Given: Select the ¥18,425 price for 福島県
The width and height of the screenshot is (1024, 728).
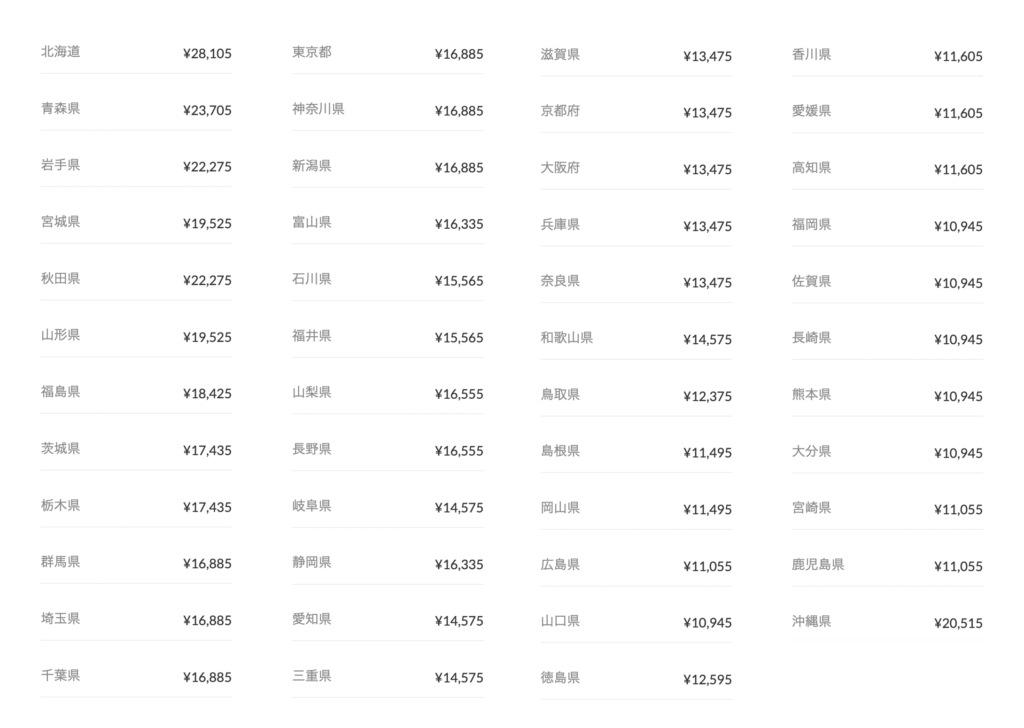Looking at the screenshot, I should tap(207, 394).
